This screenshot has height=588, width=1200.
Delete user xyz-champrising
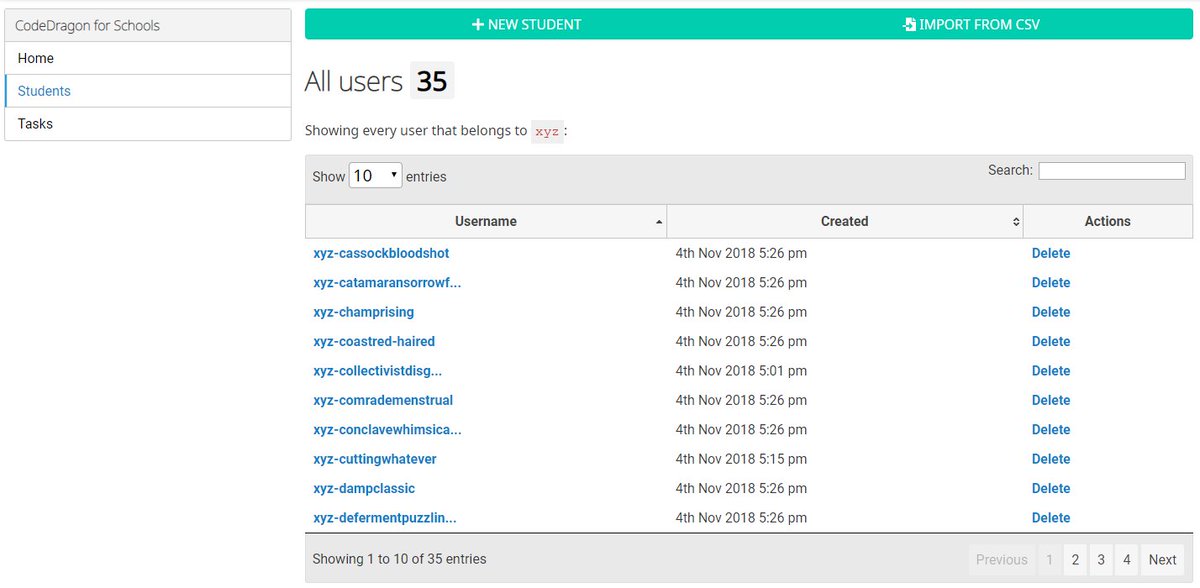tap(1051, 312)
